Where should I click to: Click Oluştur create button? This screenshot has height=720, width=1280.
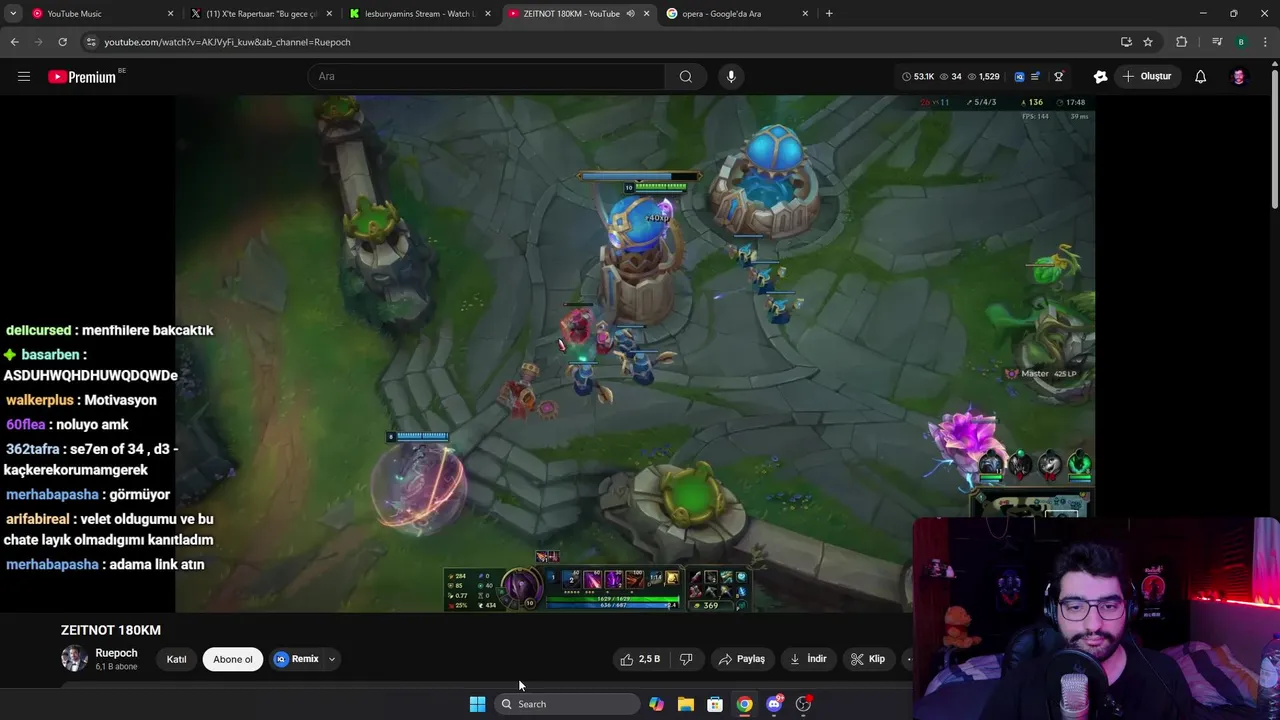pyautogui.click(x=1148, y=76)
